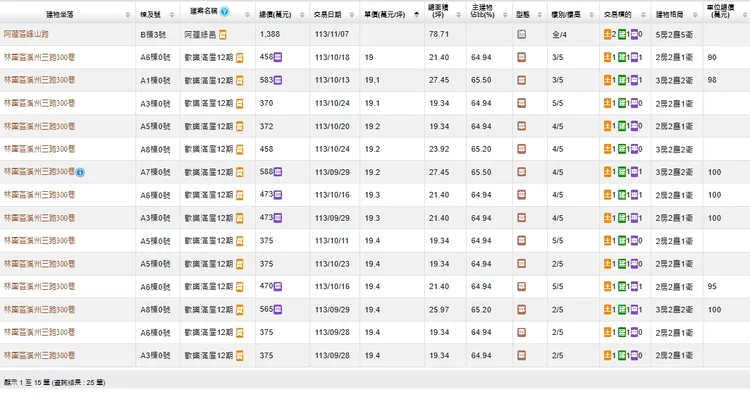Sort by 交易日期 using its sort arrows
Viewport: 750px width, 395px height.
pos(352,15)
